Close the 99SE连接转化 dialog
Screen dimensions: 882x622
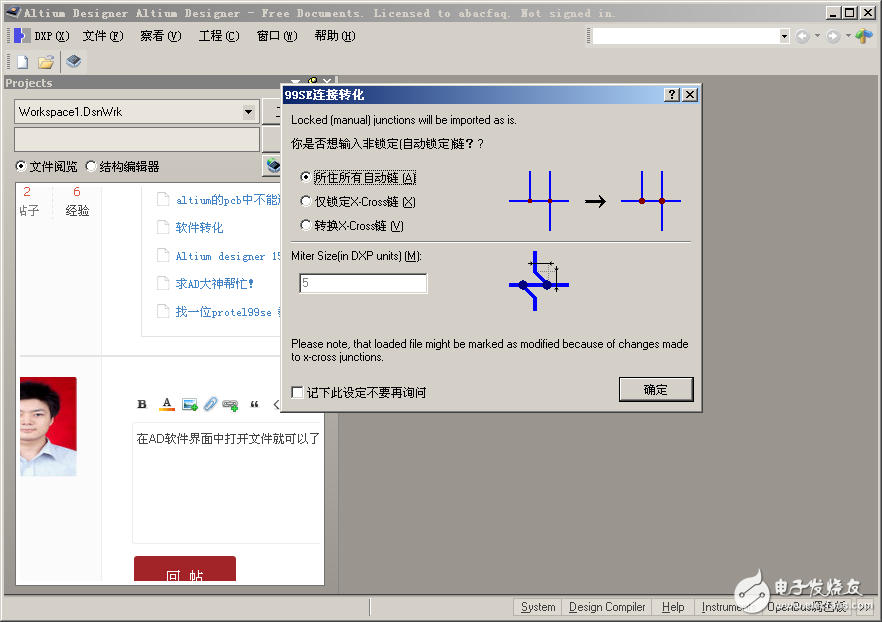click(690, 94)
